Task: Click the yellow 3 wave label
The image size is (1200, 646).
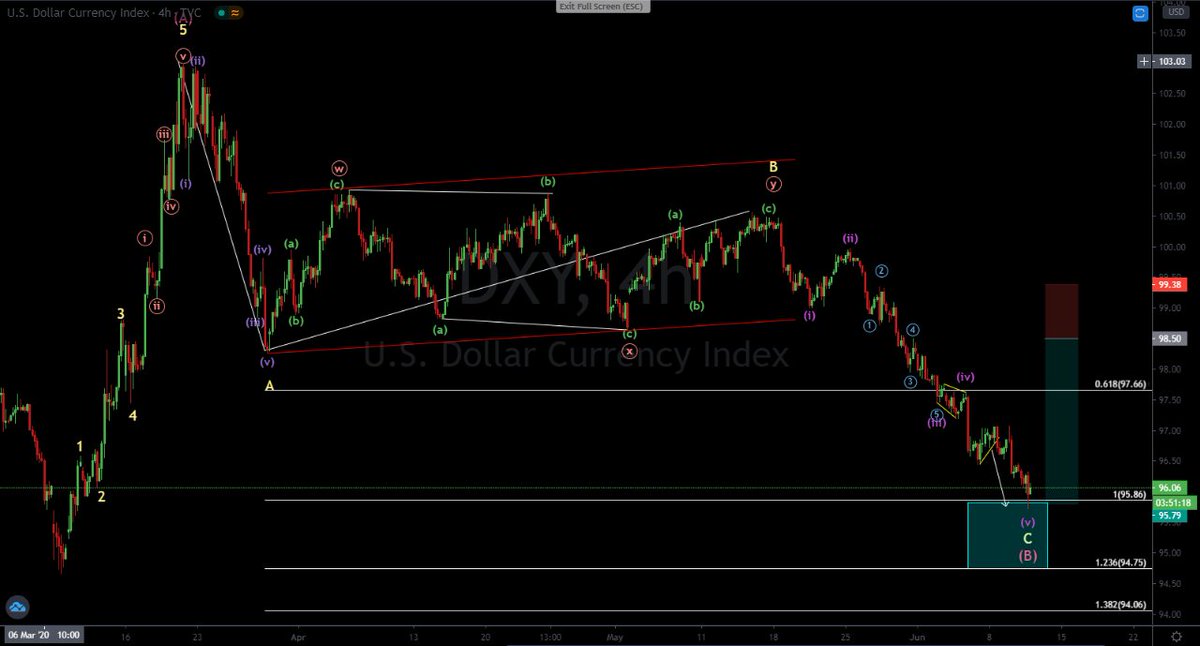Action: pos(121,314)
